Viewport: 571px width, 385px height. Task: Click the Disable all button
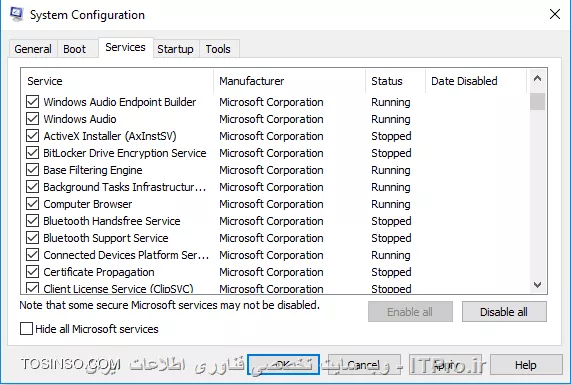click(x=504, y=312)
